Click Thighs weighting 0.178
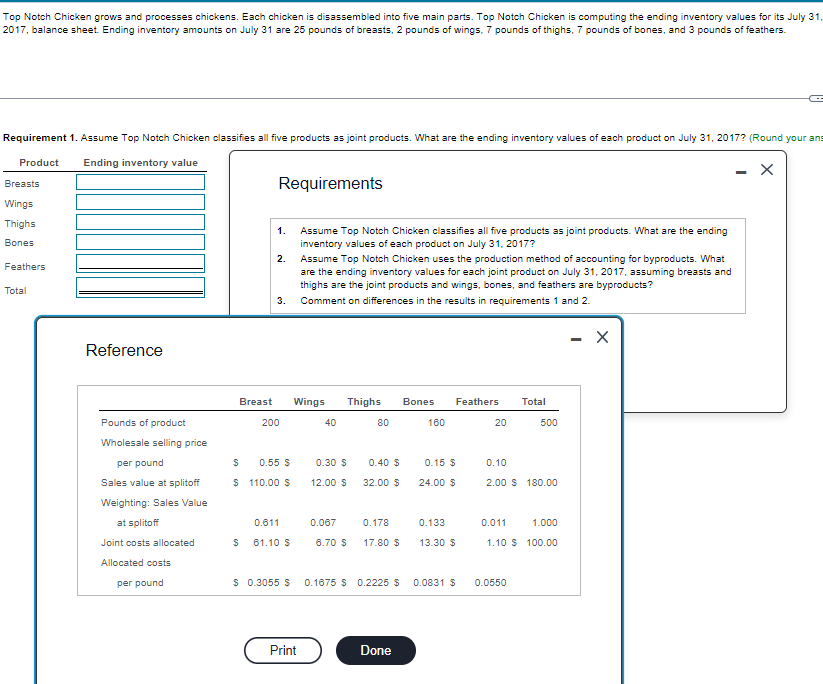Screen dimensions: 823x684 click(376, 522)
